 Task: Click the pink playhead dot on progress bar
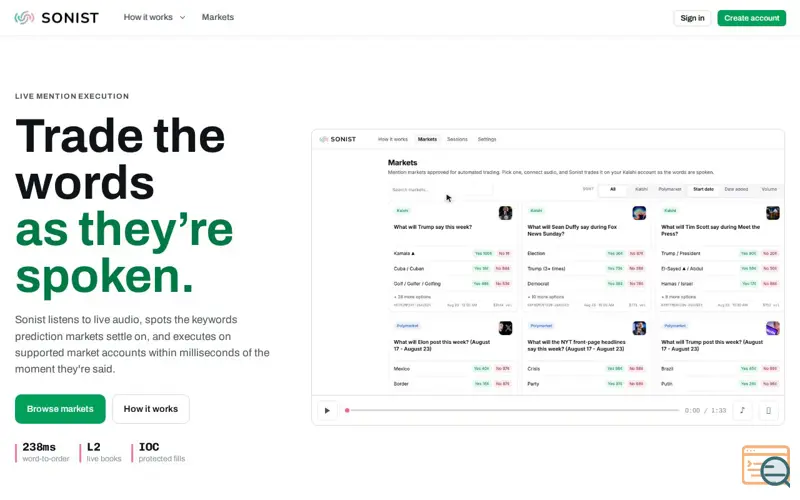point(347,410)
